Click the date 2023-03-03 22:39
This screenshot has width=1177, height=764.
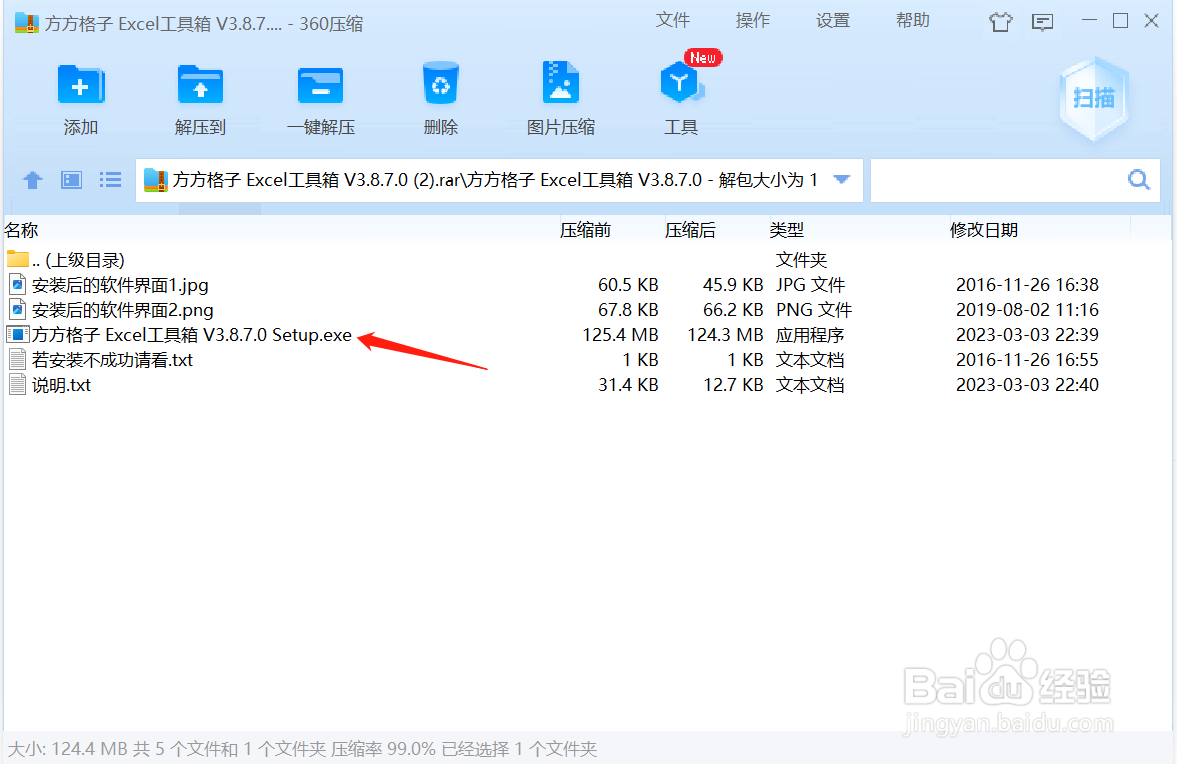(1027, 334)
